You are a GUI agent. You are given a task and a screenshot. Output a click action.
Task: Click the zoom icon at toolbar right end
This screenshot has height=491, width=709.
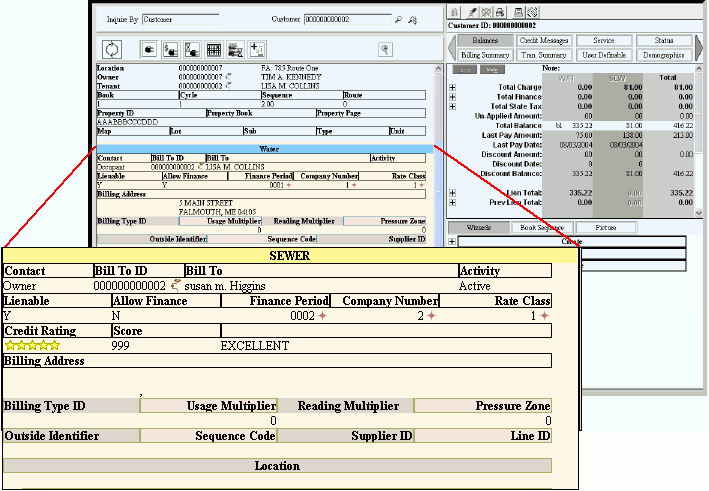(x=385, y=49)
